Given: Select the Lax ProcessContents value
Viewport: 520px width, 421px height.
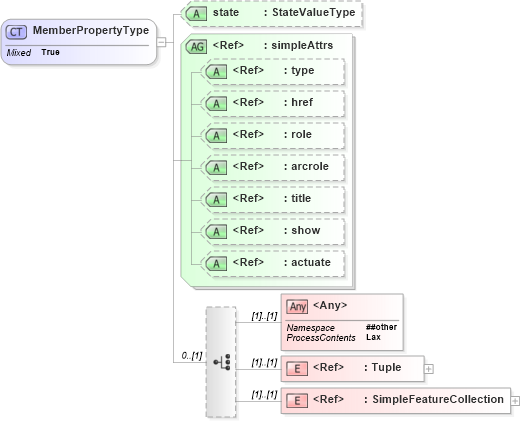Looking at the screenshot, I should [x=373, y=337].
